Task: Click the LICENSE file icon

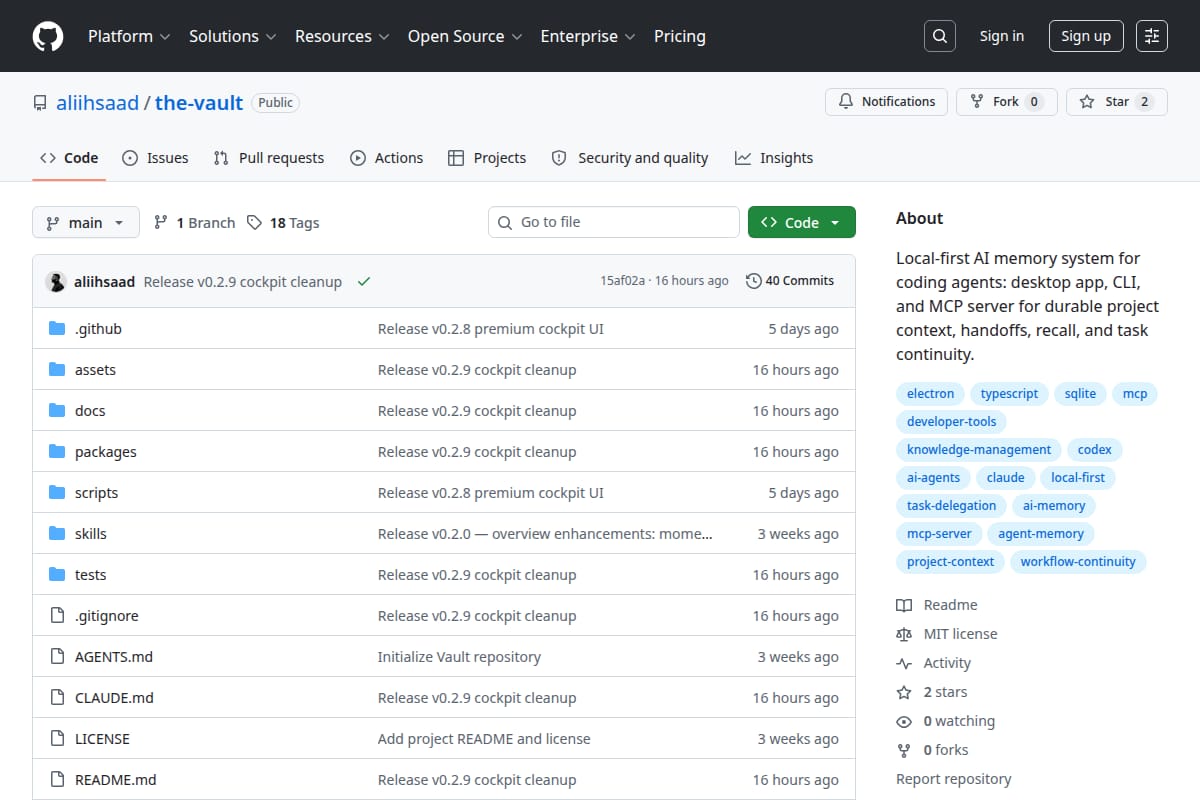Action: (x=57, y=739)
